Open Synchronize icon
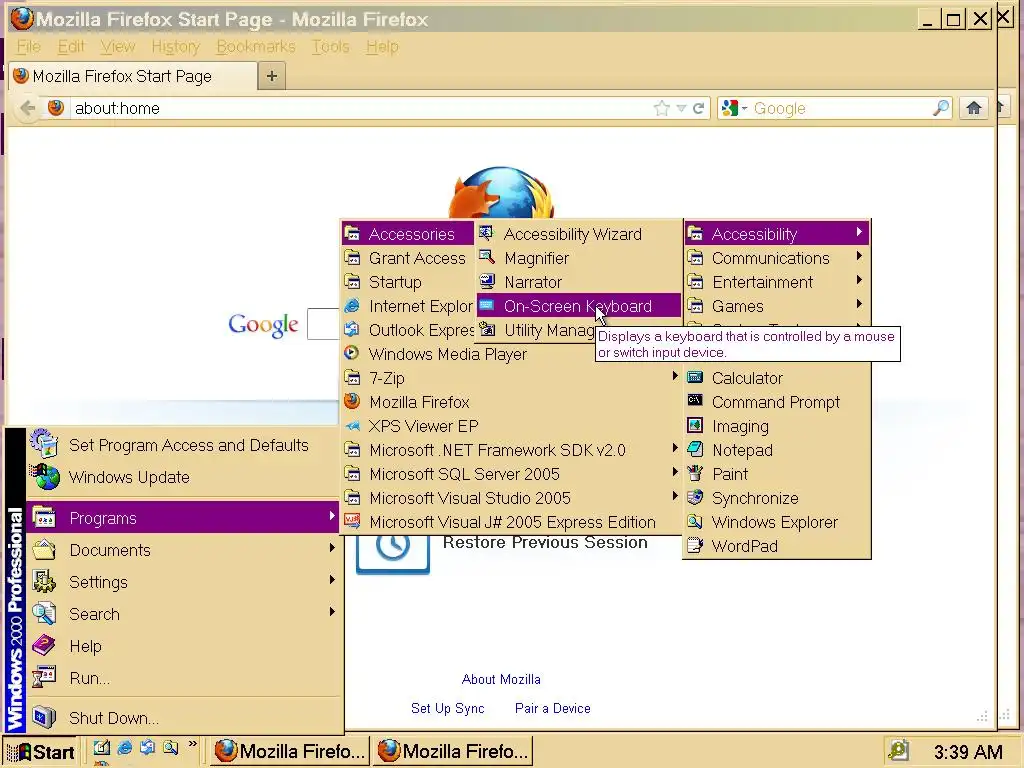1024x768 pixels. coord(696,498)
